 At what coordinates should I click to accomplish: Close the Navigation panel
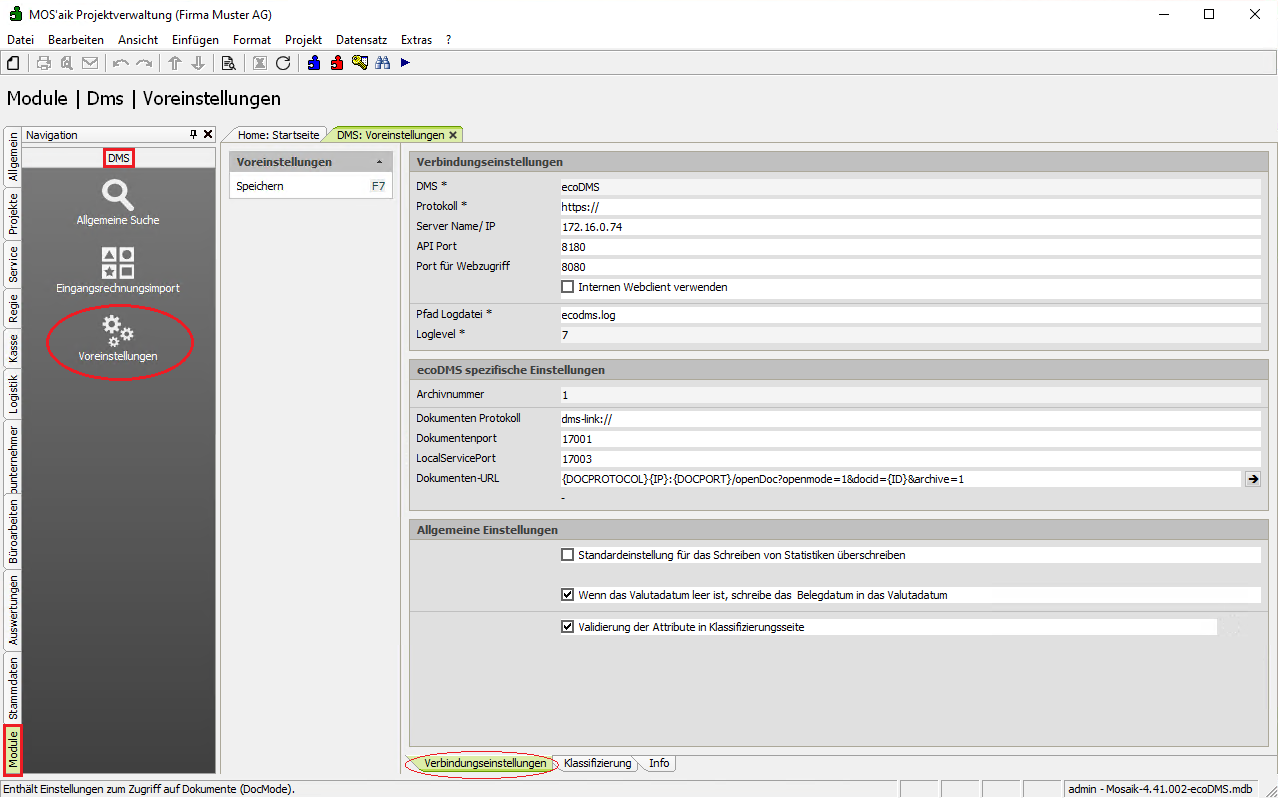click(x=208, y=134)
